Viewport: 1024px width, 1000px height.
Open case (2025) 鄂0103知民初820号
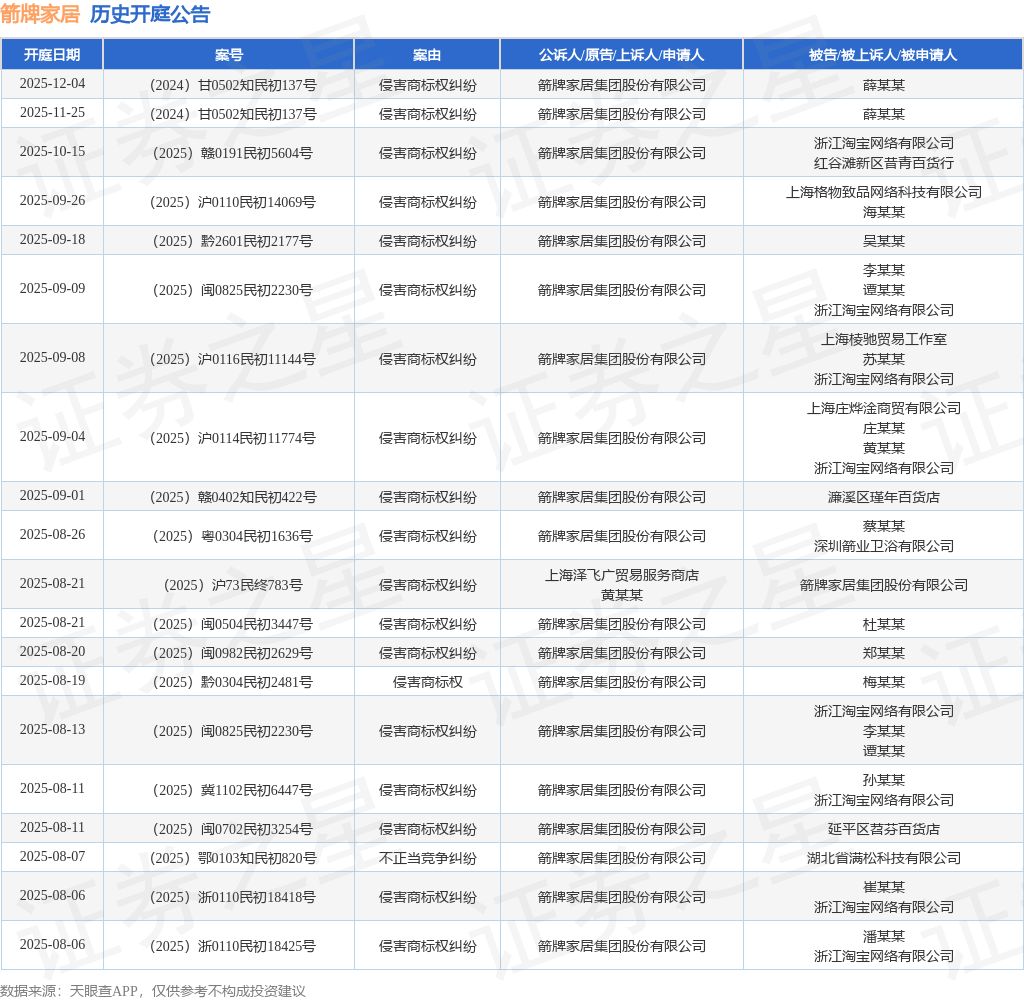click(232, 858)
